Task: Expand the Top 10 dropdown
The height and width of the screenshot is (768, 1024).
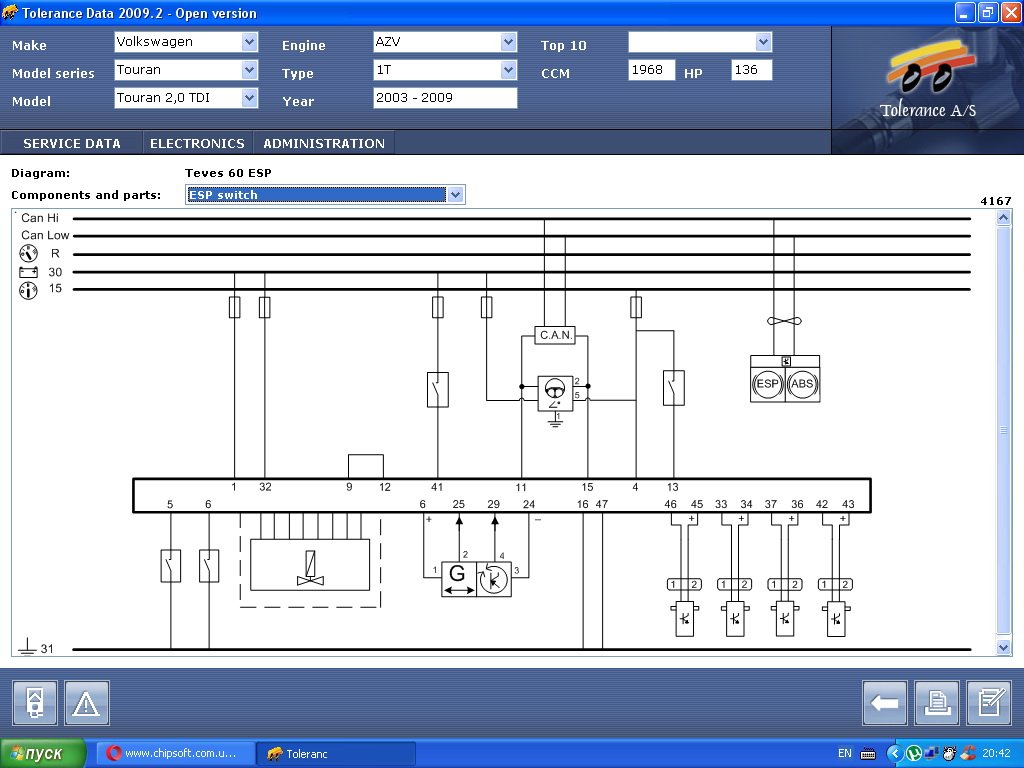Action: pos(764,42)
